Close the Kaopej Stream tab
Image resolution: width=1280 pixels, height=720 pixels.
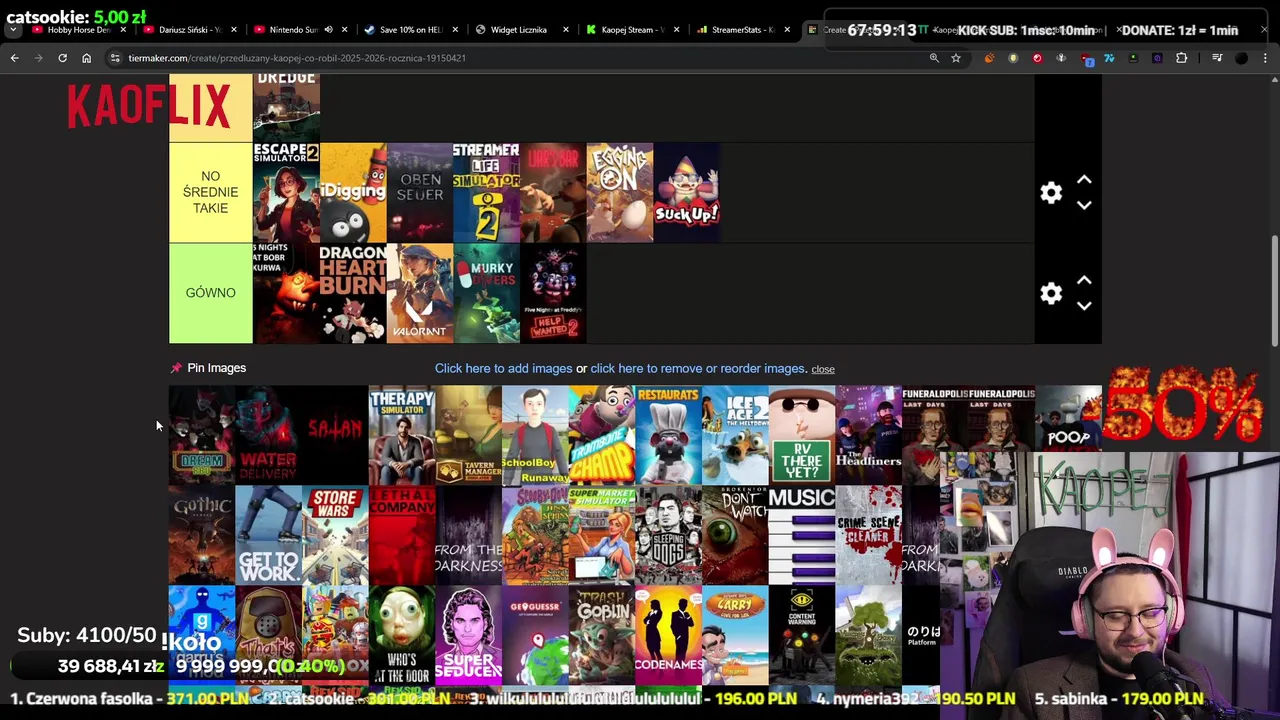[x=676, y=30]
